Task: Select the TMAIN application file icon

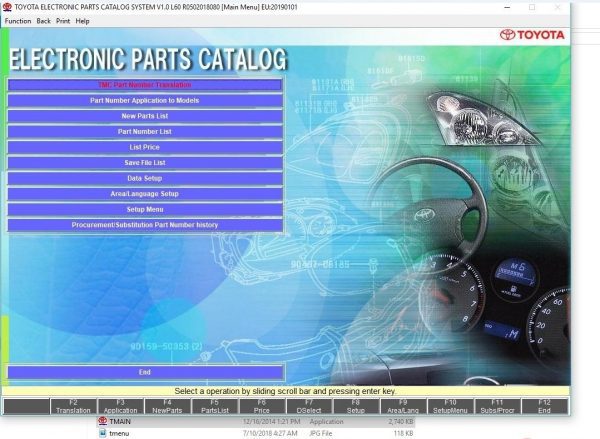Action: coord(103,421)
